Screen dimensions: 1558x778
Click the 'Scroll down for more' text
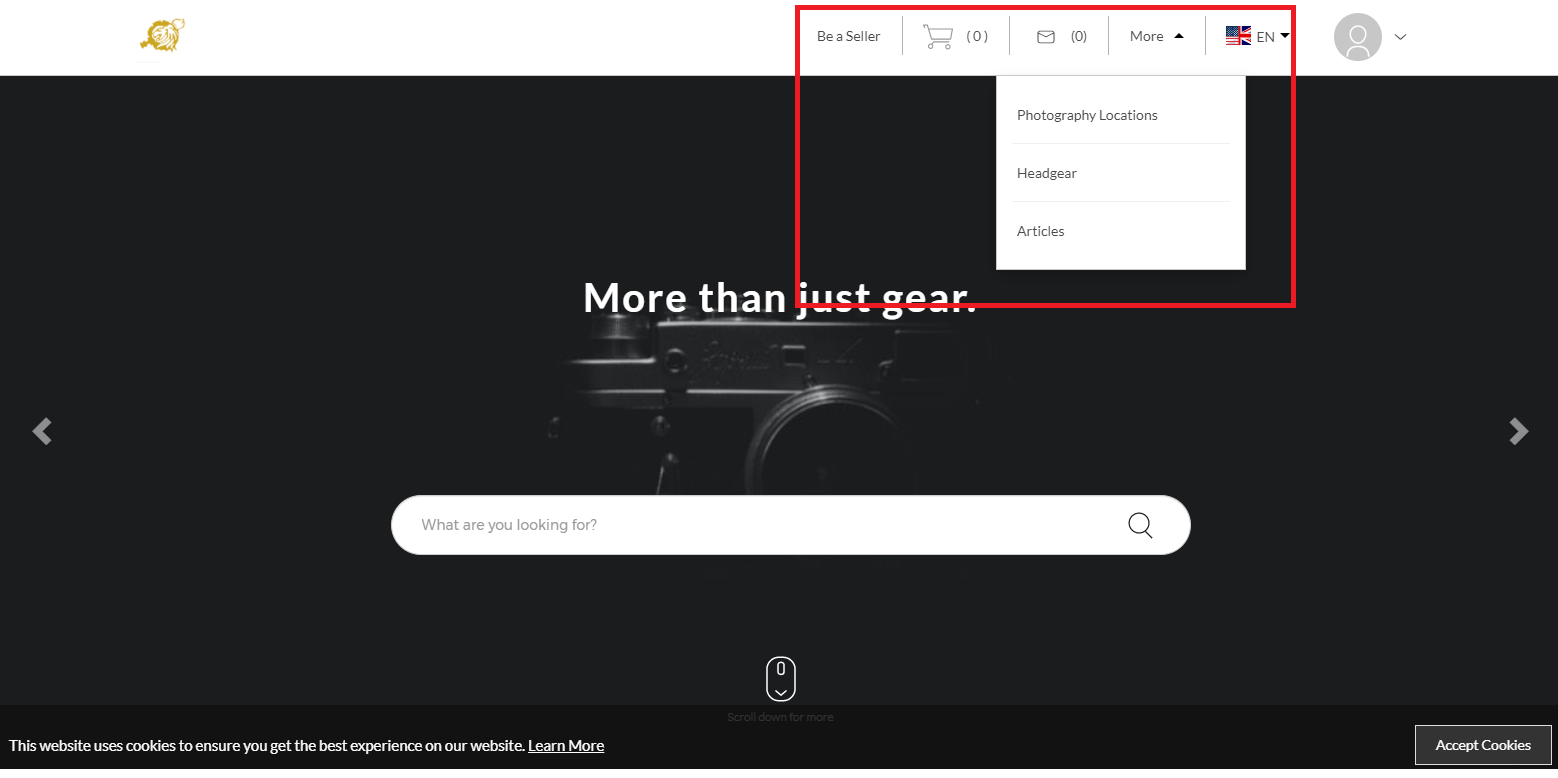pos(780,717)
